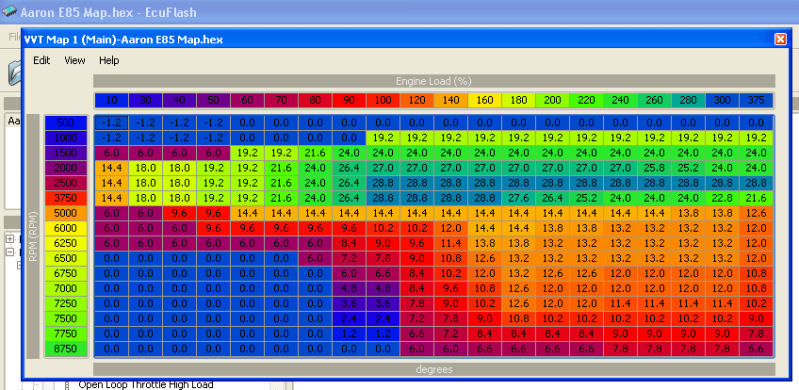Select 21.6 cell at 1500 RPM, load 80
Screen dimensions: 799x390
pos(315,153)
